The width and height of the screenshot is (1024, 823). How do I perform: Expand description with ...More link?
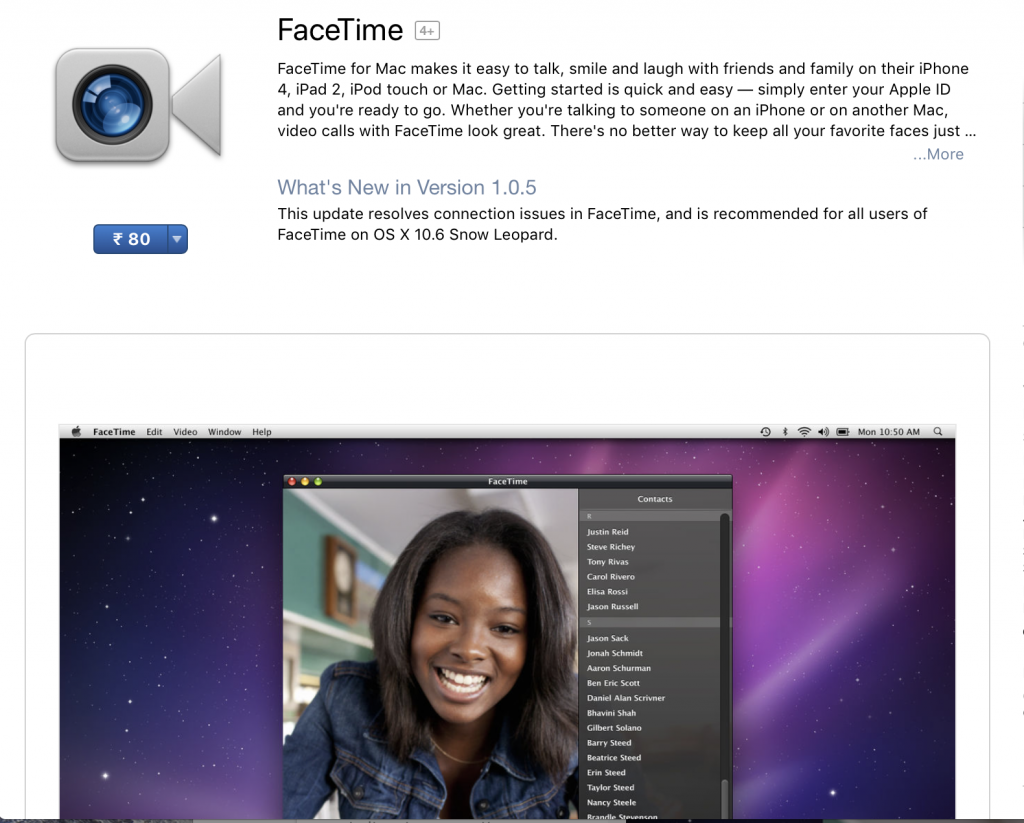click(x=938, y=154)
